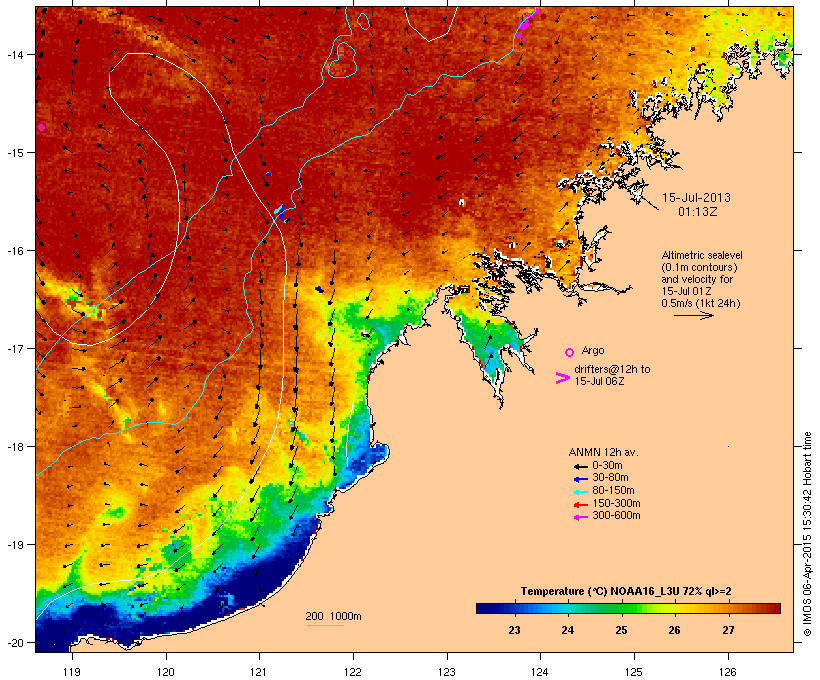The image size is (820, 680).
Task: Click the 26 label under the colorbar
Action: pyautogui.click(x=674, y=630)
